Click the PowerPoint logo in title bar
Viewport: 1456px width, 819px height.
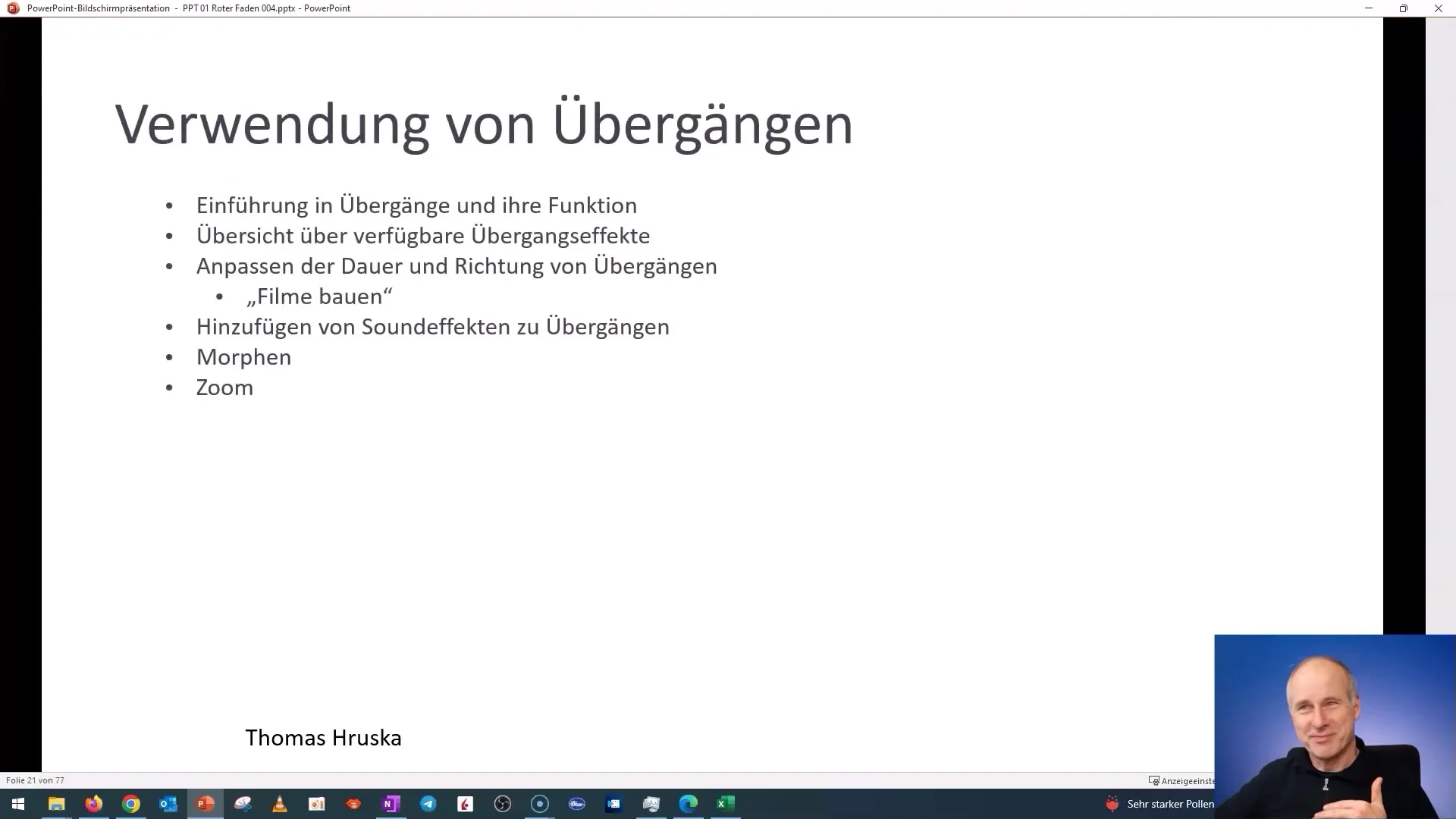(x=13, y=8)
